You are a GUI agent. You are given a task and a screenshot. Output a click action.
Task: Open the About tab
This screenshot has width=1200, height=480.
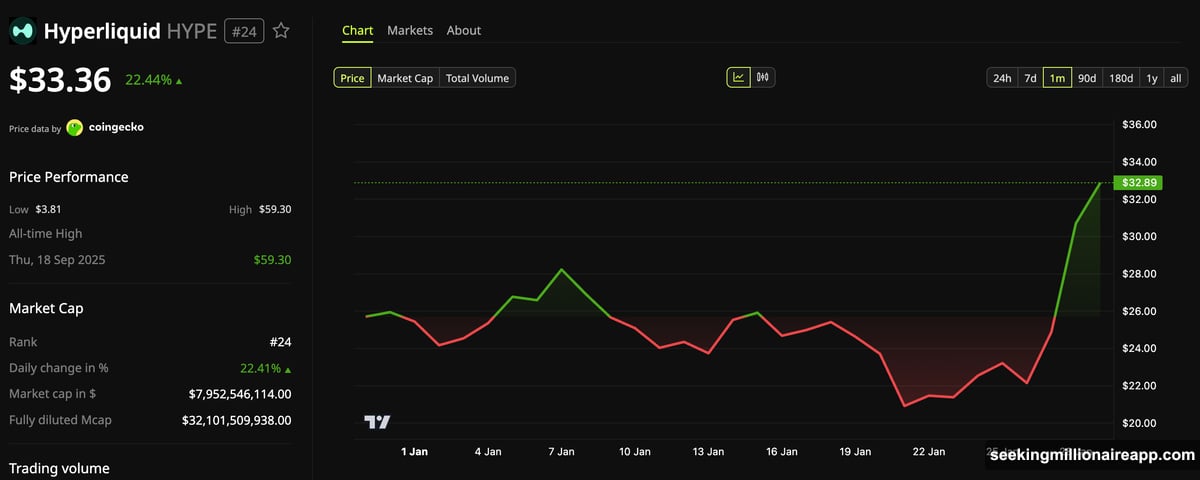click(x=464, y=31)
